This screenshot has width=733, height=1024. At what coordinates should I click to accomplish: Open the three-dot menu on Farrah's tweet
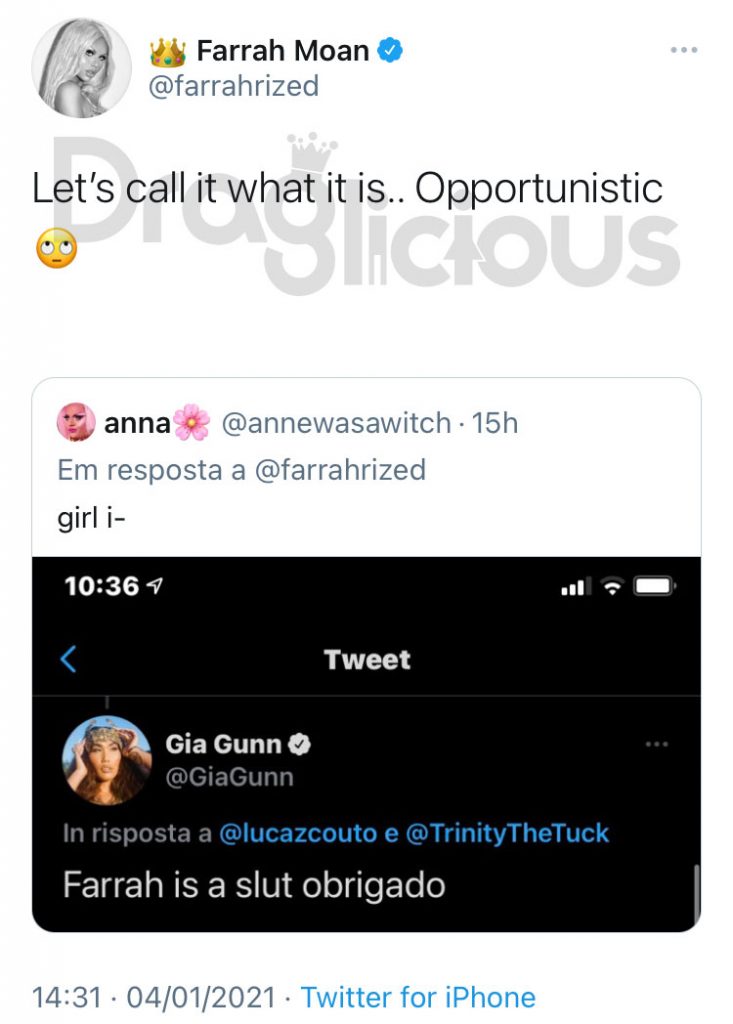tap(684, 50)
